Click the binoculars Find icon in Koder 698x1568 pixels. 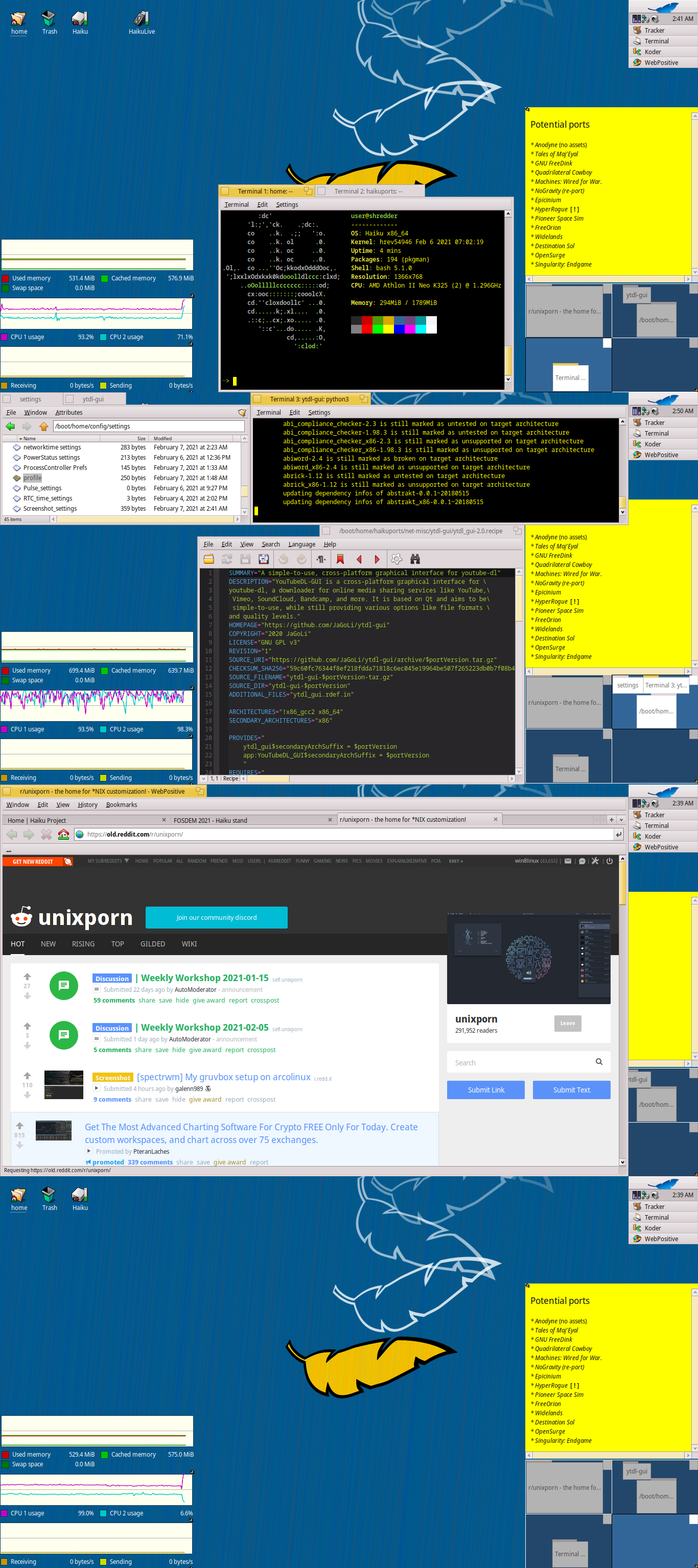click(x=415, y=559)
